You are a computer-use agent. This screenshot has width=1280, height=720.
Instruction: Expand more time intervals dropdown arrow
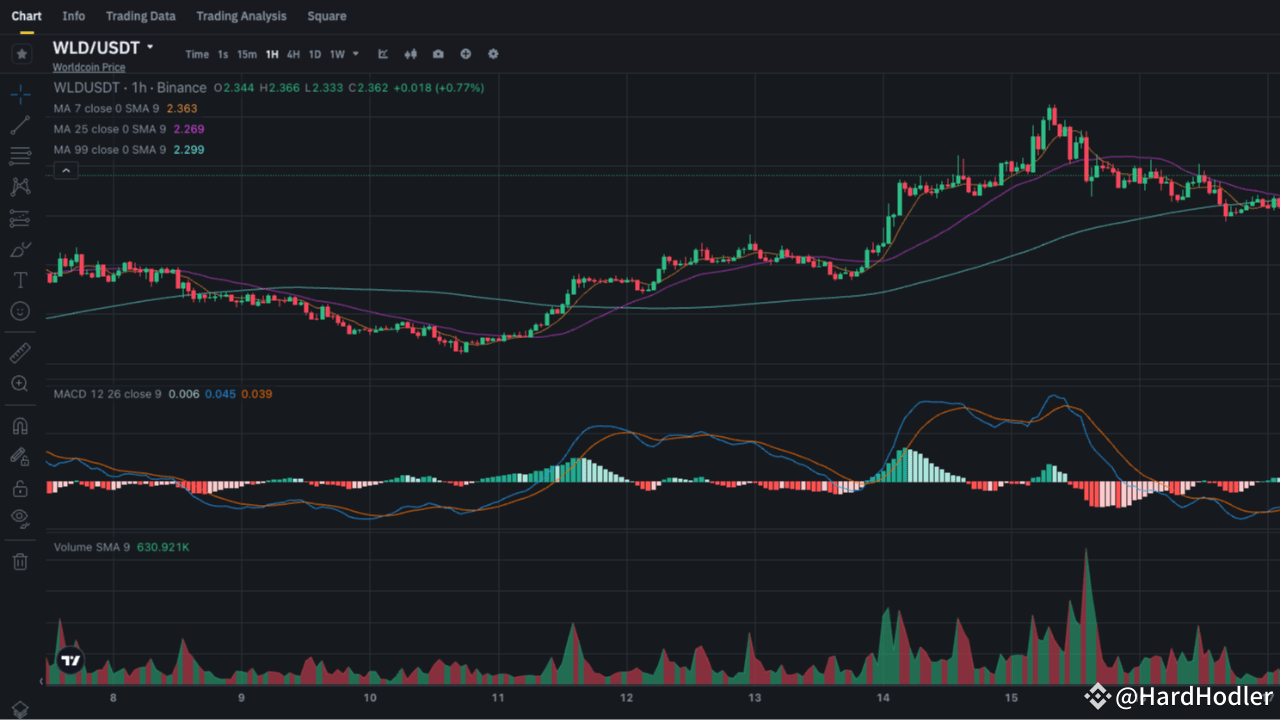356,54
